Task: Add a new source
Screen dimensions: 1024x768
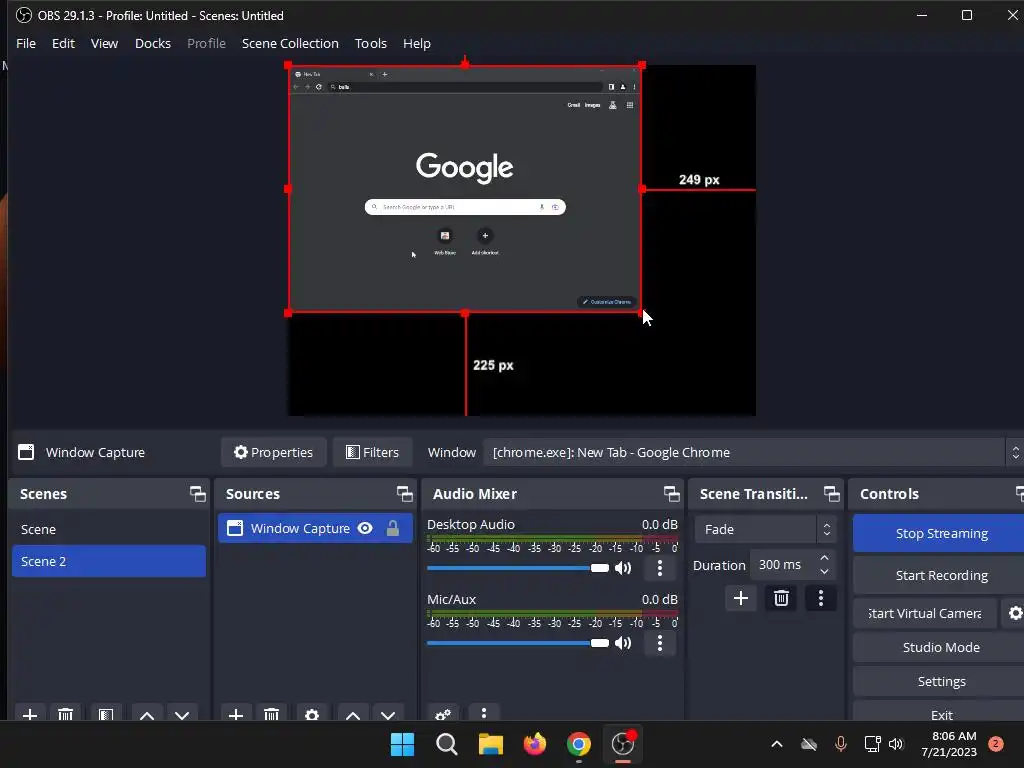Action: click(x=236, y=714)
